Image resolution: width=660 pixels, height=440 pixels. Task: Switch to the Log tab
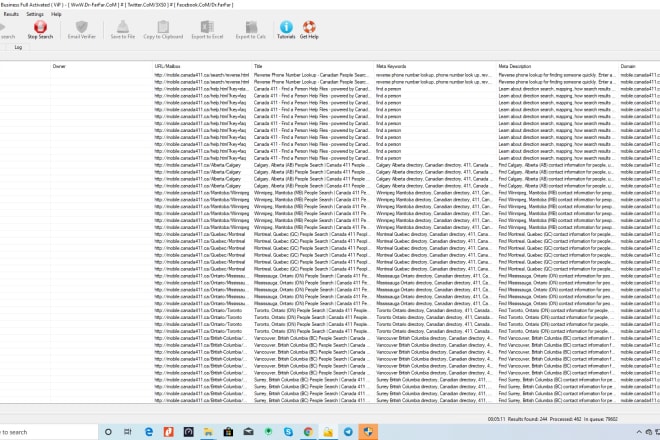click(x=18, y=47)
